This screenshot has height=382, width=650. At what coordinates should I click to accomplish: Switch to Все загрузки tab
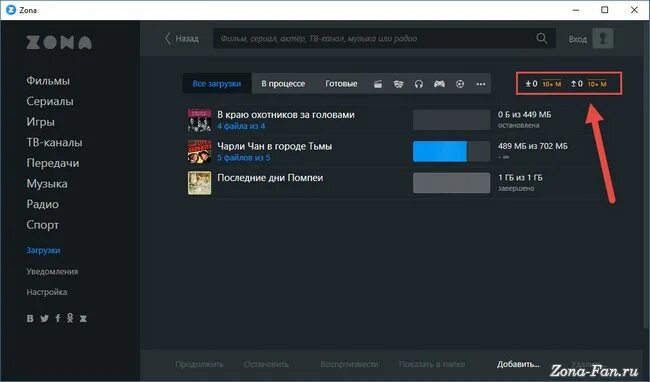pos(217,84)
